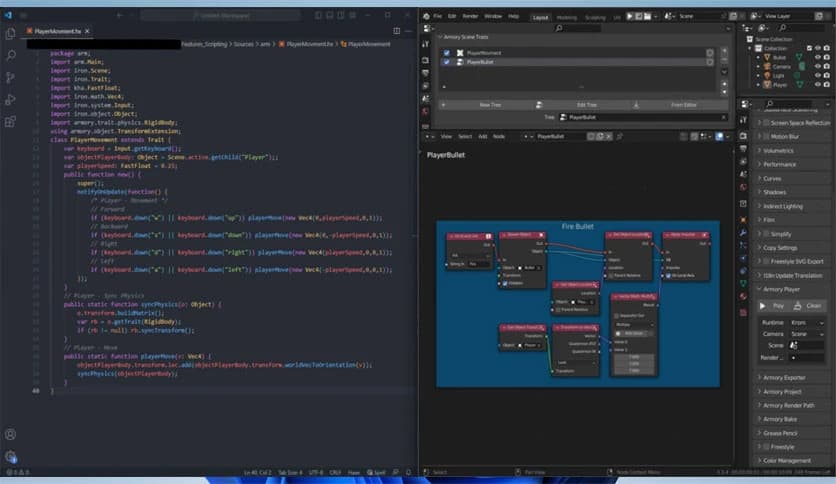Expand the Volumetrics panel
Viewport: 836px width, 484px height.
point(759,150)
